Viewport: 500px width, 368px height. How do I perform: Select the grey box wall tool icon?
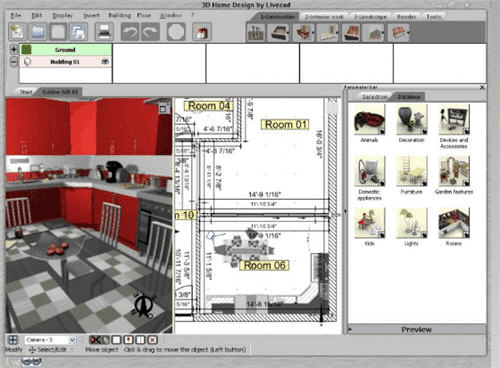click(x=278, y=33)
